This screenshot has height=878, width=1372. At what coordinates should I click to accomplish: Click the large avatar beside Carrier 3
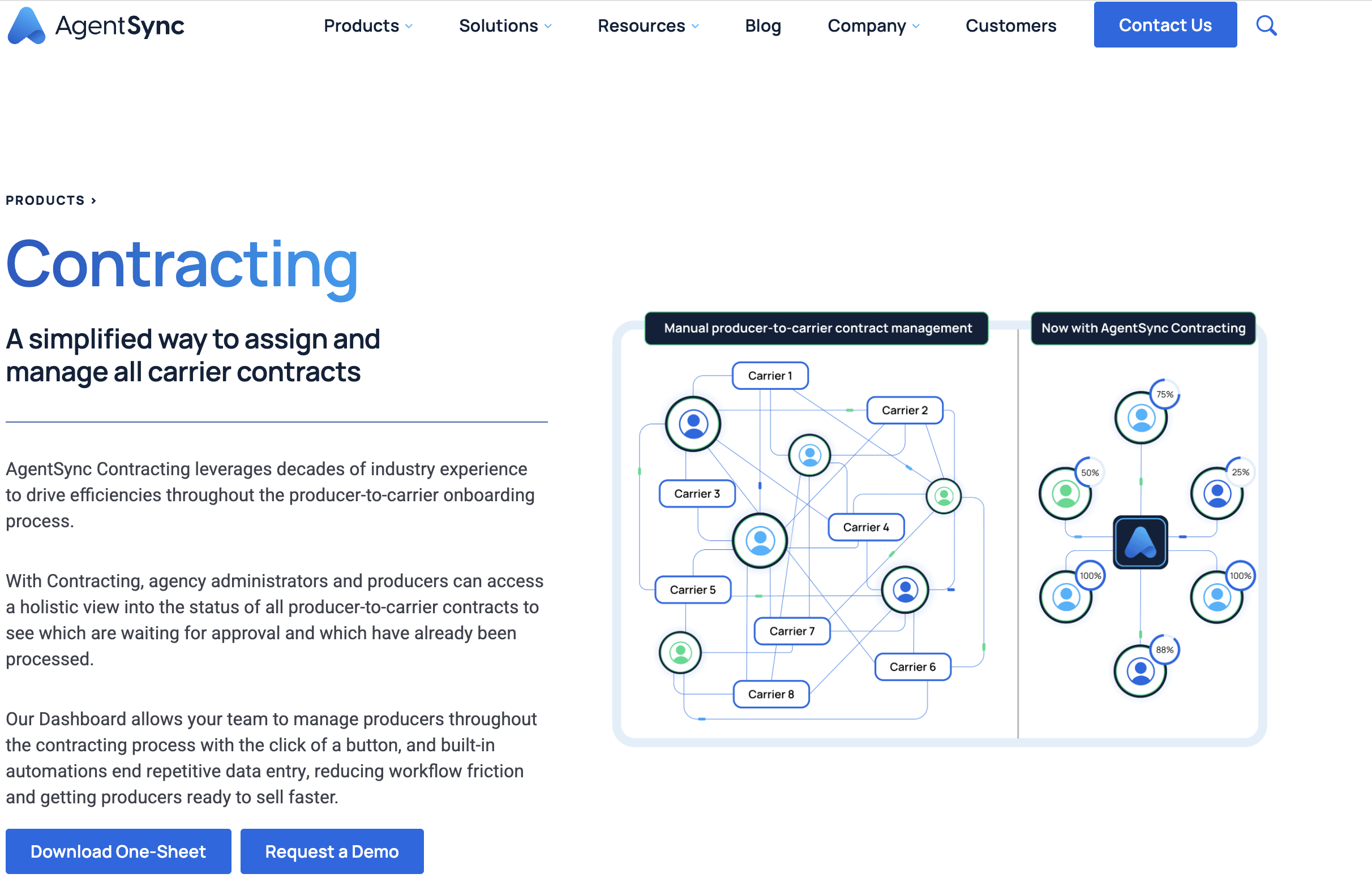pyautogui.click(x=760, y=540)
